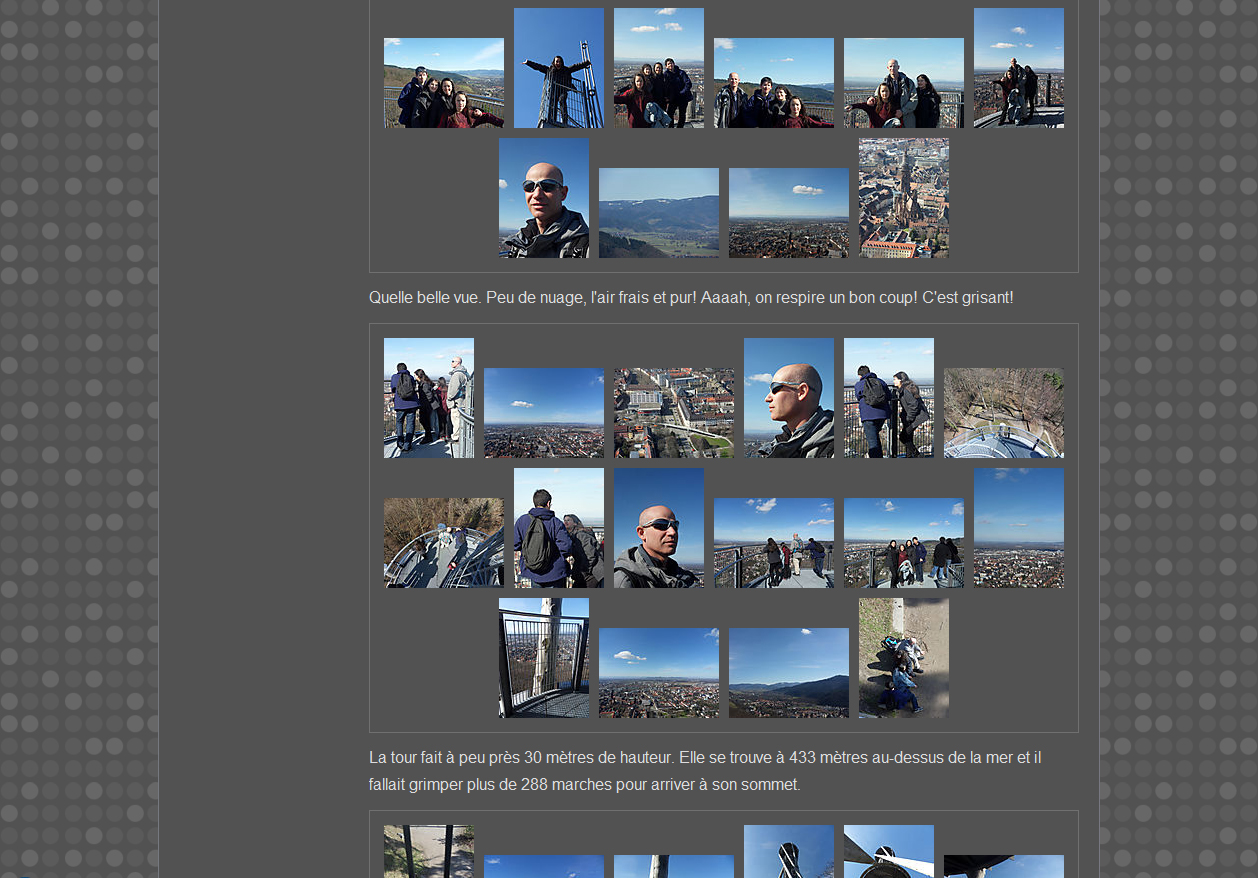Open tall cityscape photo at right edge

[x=1018, y=528]
